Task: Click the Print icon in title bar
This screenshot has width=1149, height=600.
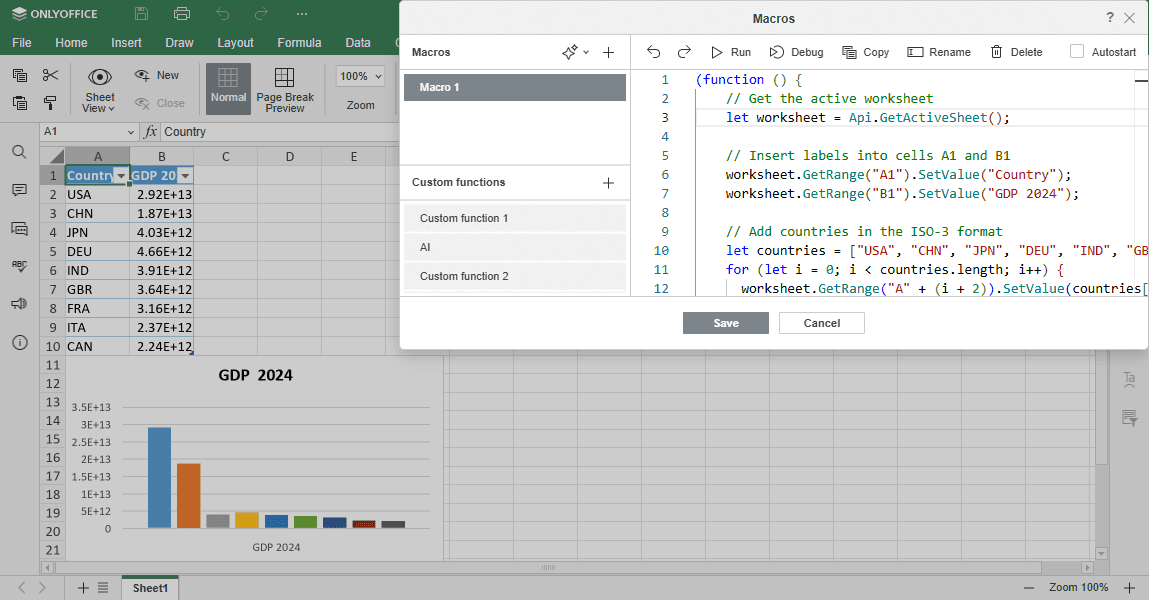Action: pos(182,14)
